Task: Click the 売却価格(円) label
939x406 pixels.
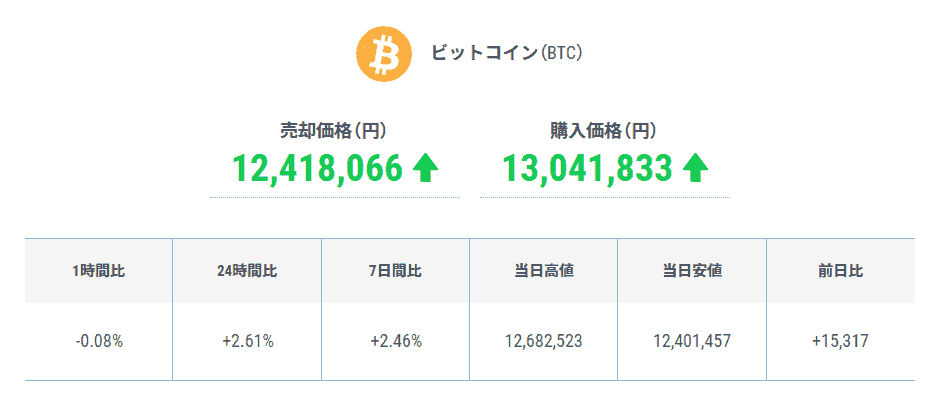Action: [333, 130]
